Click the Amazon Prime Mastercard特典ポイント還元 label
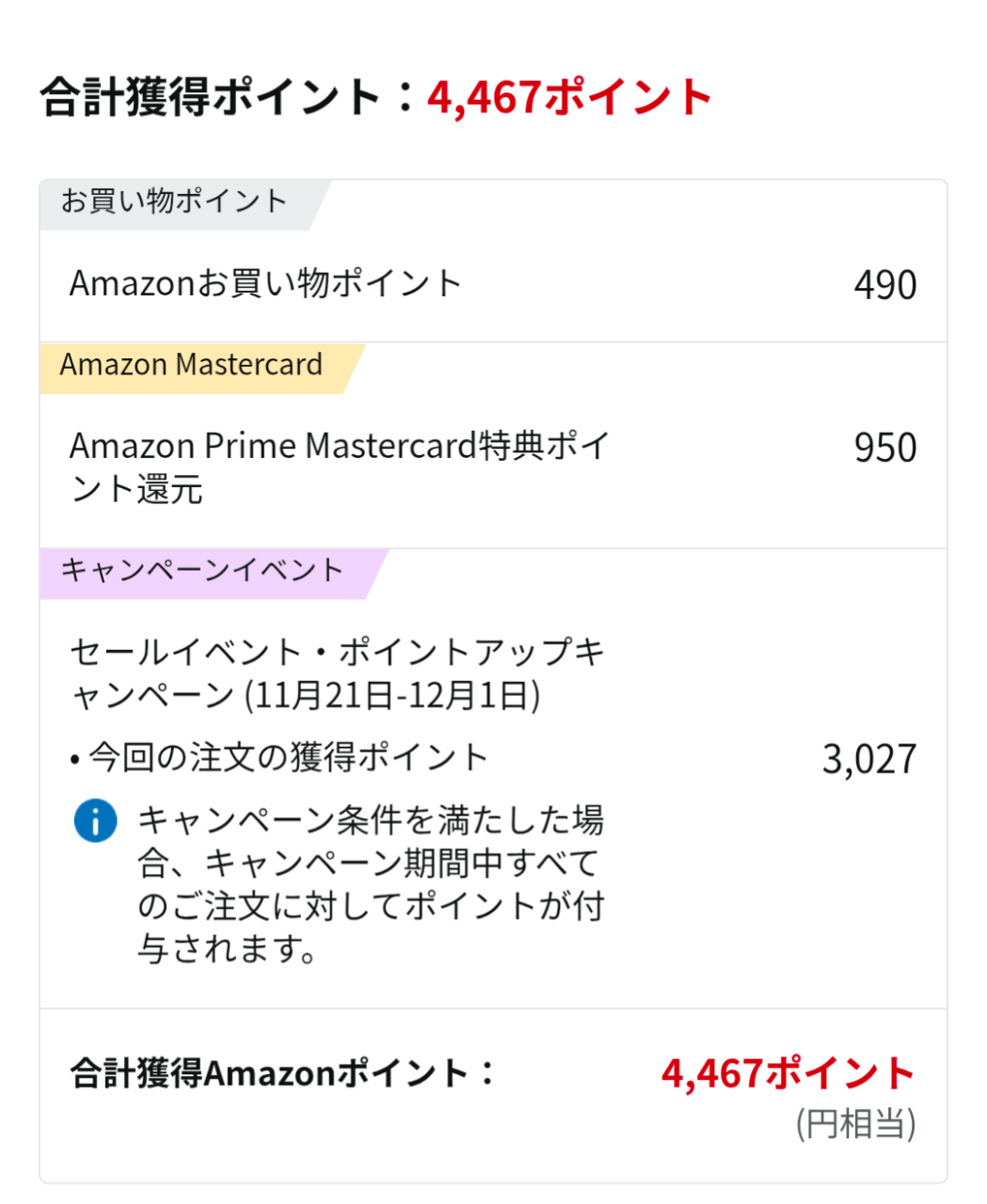The width and height of the screenshot is (987, 1204). 339,467
